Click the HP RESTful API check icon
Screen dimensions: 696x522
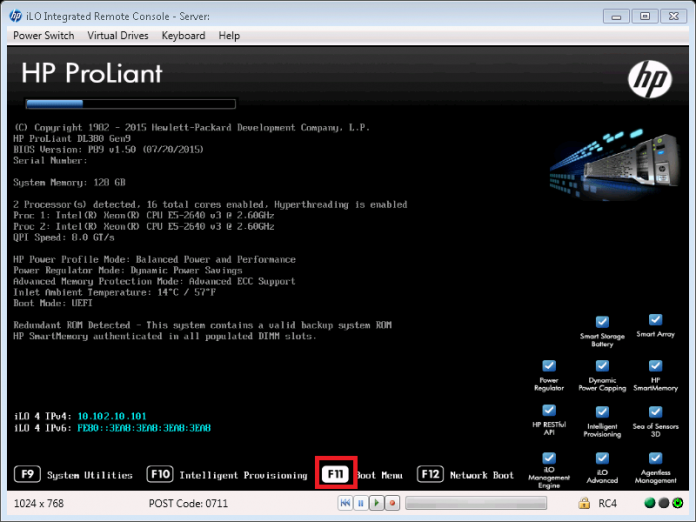(x=549, y=410)
